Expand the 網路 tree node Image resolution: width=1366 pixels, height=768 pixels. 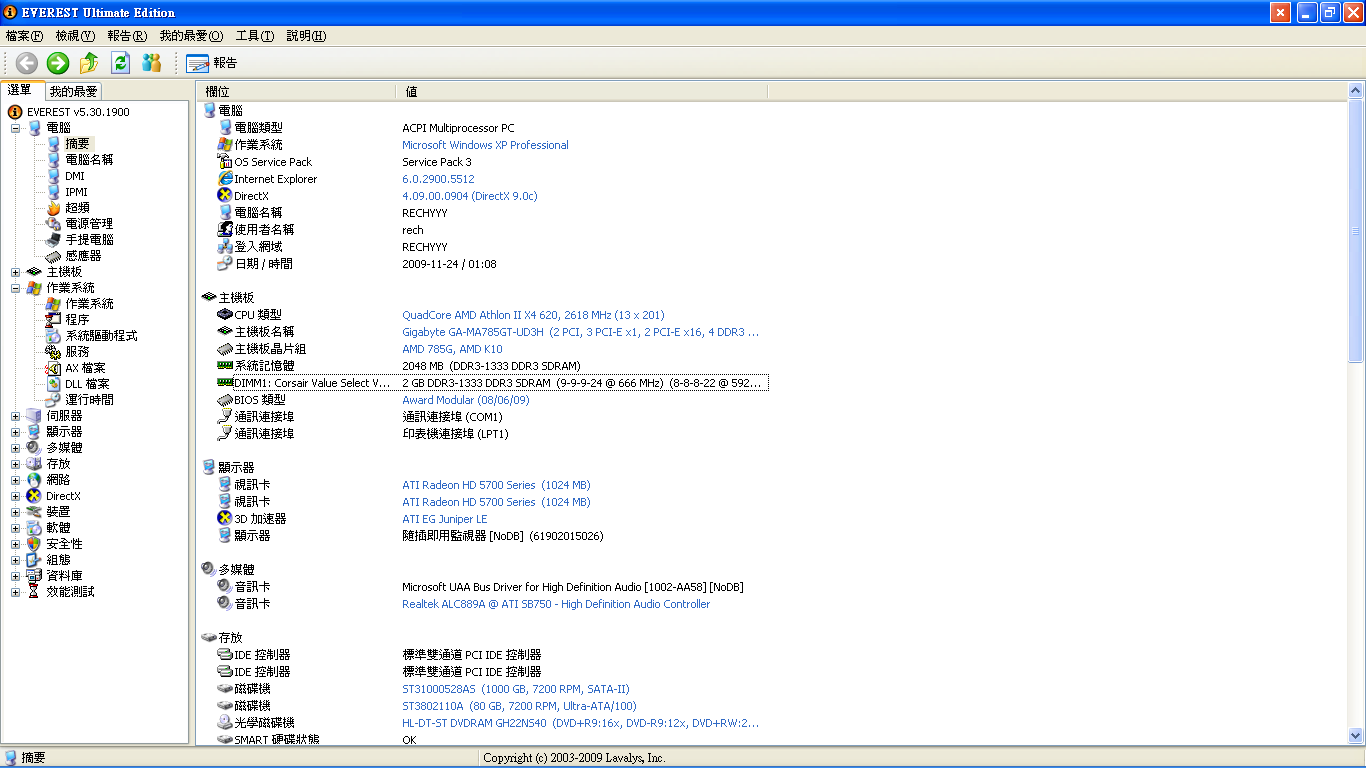pyautogui.click(x=16, y=480)
